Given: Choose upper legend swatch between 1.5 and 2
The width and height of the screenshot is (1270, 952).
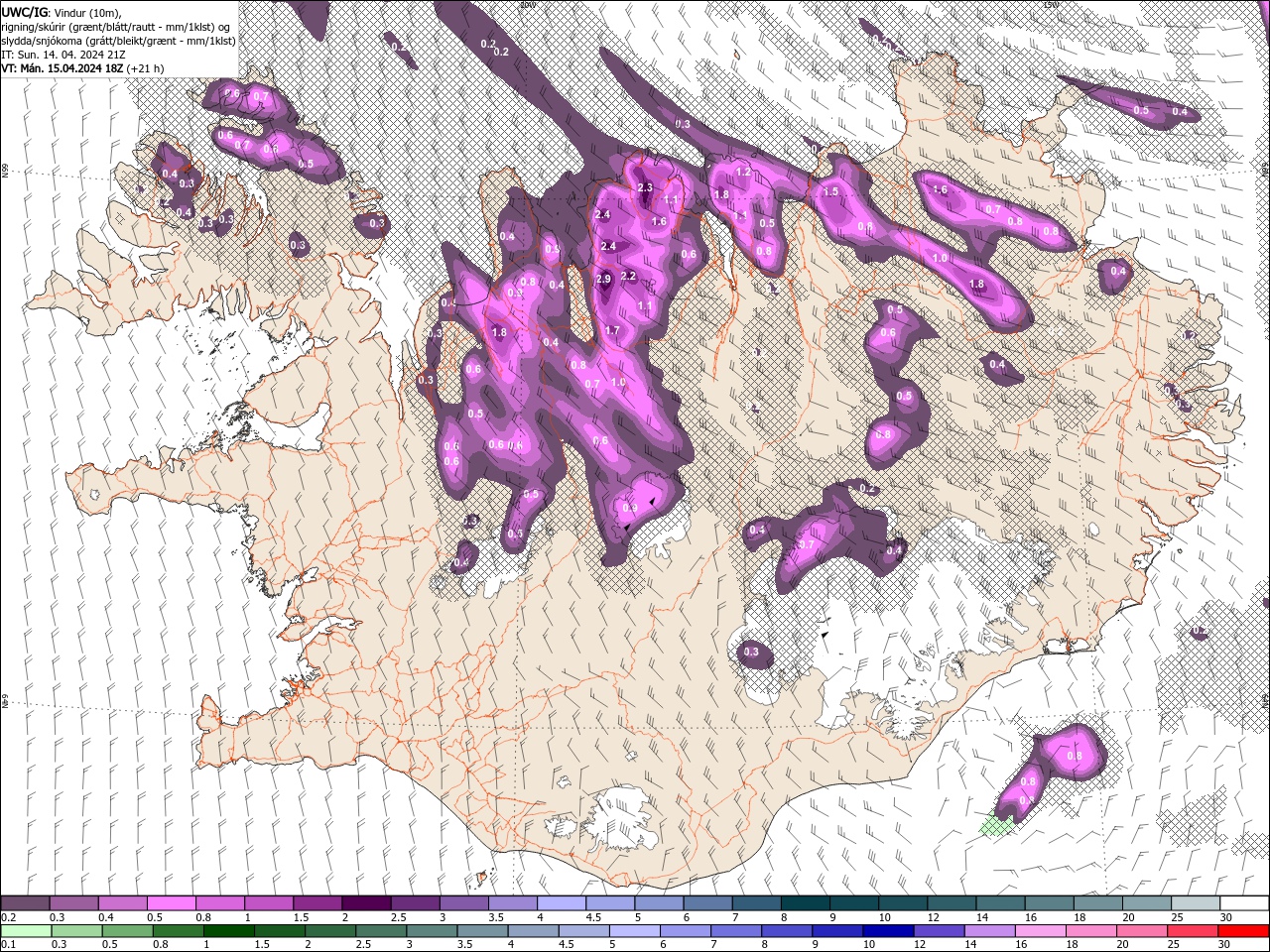Looking at the screenshot, I should [317, 903].
